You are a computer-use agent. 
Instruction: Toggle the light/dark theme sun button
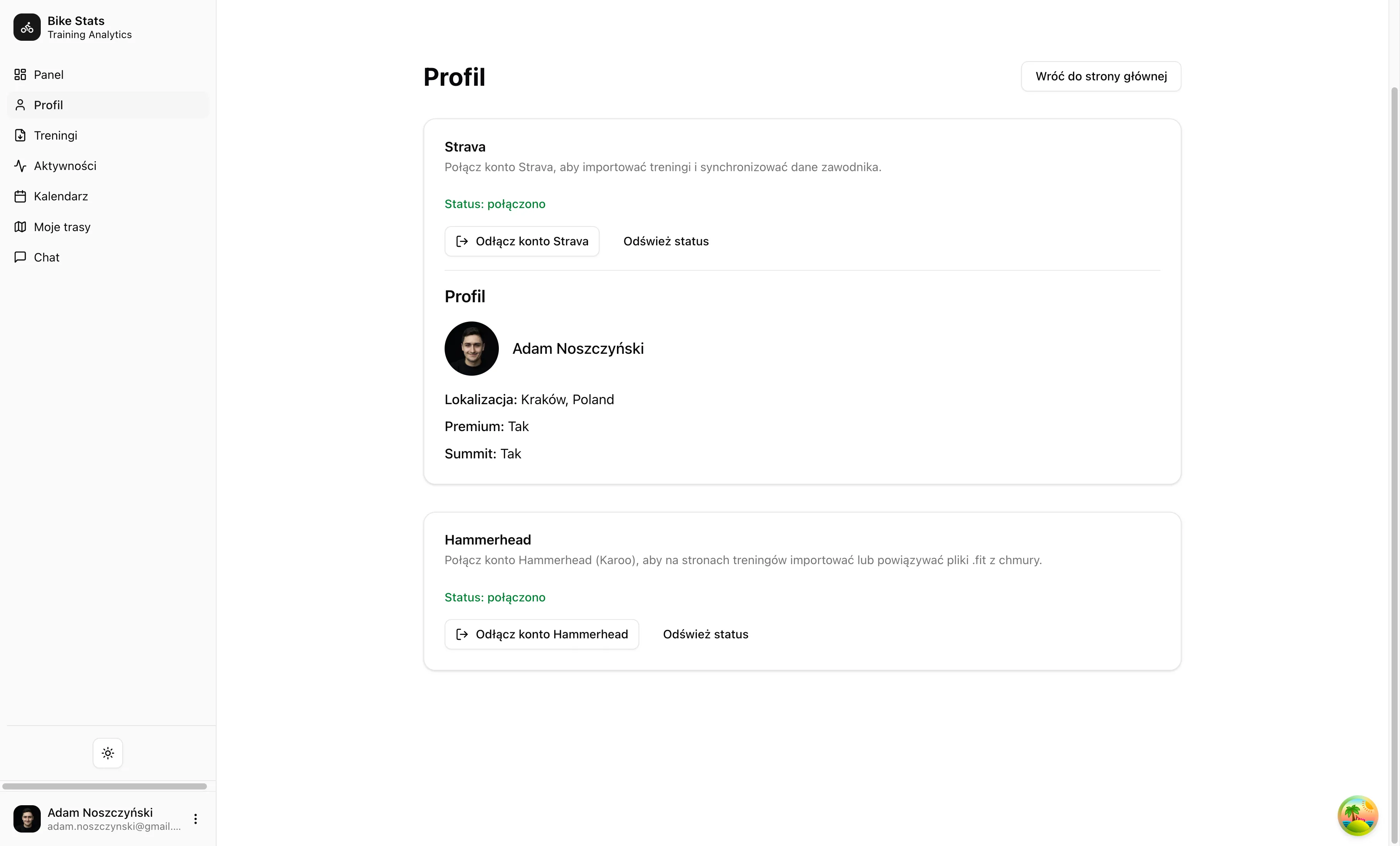(108, 753)
